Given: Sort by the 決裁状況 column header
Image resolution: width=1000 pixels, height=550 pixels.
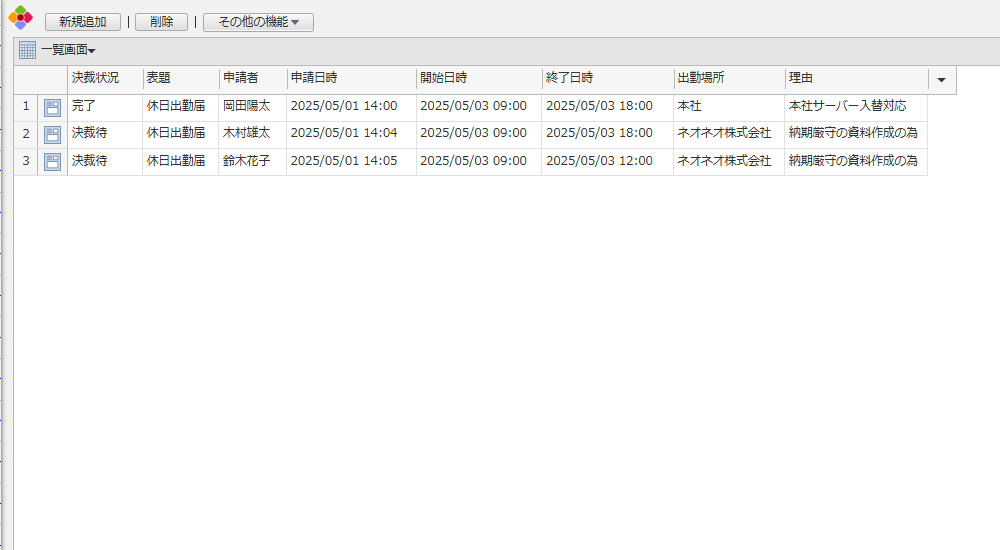Looking at the screenshot, I should (95, 78).
